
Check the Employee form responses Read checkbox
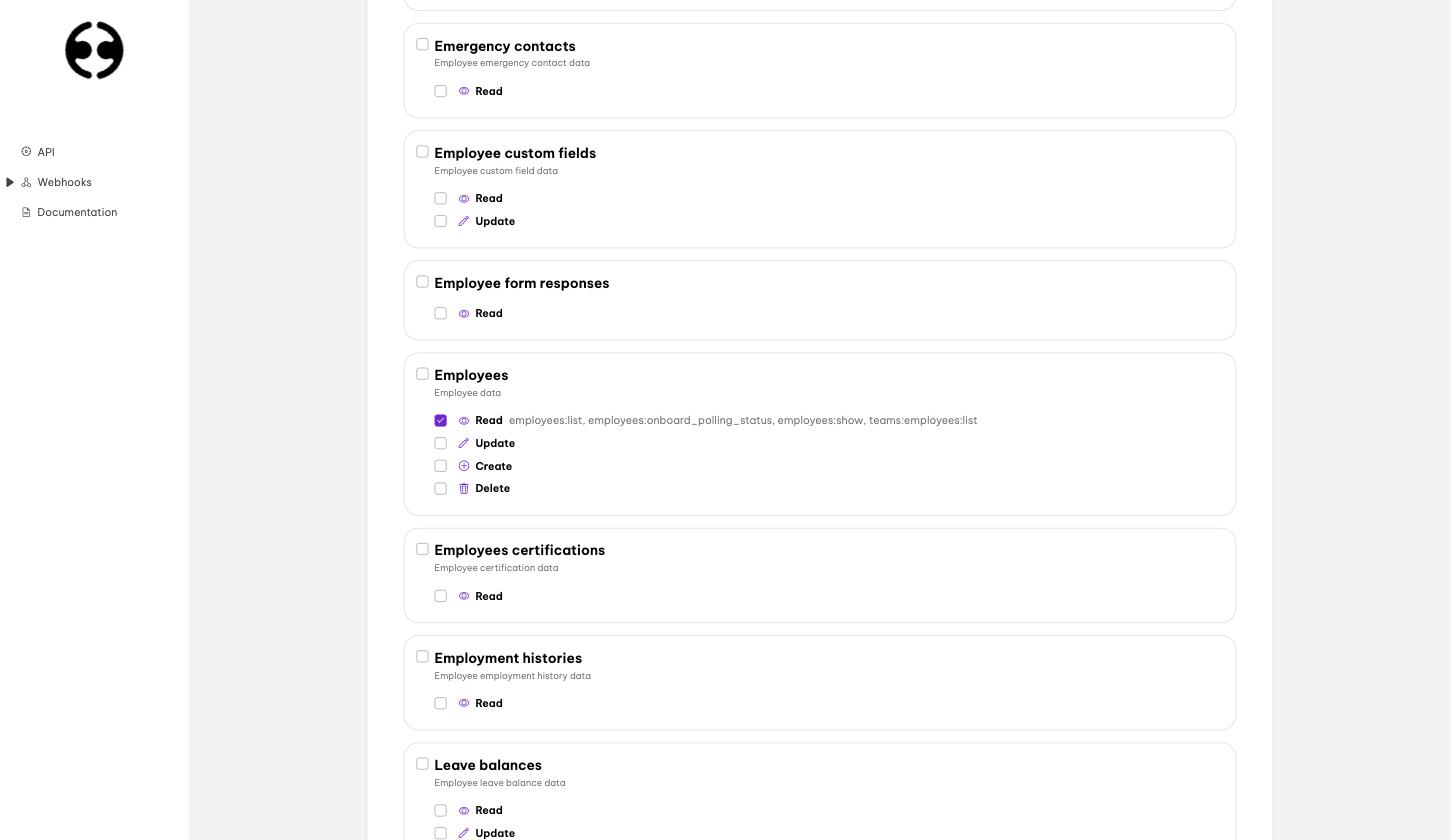(440, 313)
